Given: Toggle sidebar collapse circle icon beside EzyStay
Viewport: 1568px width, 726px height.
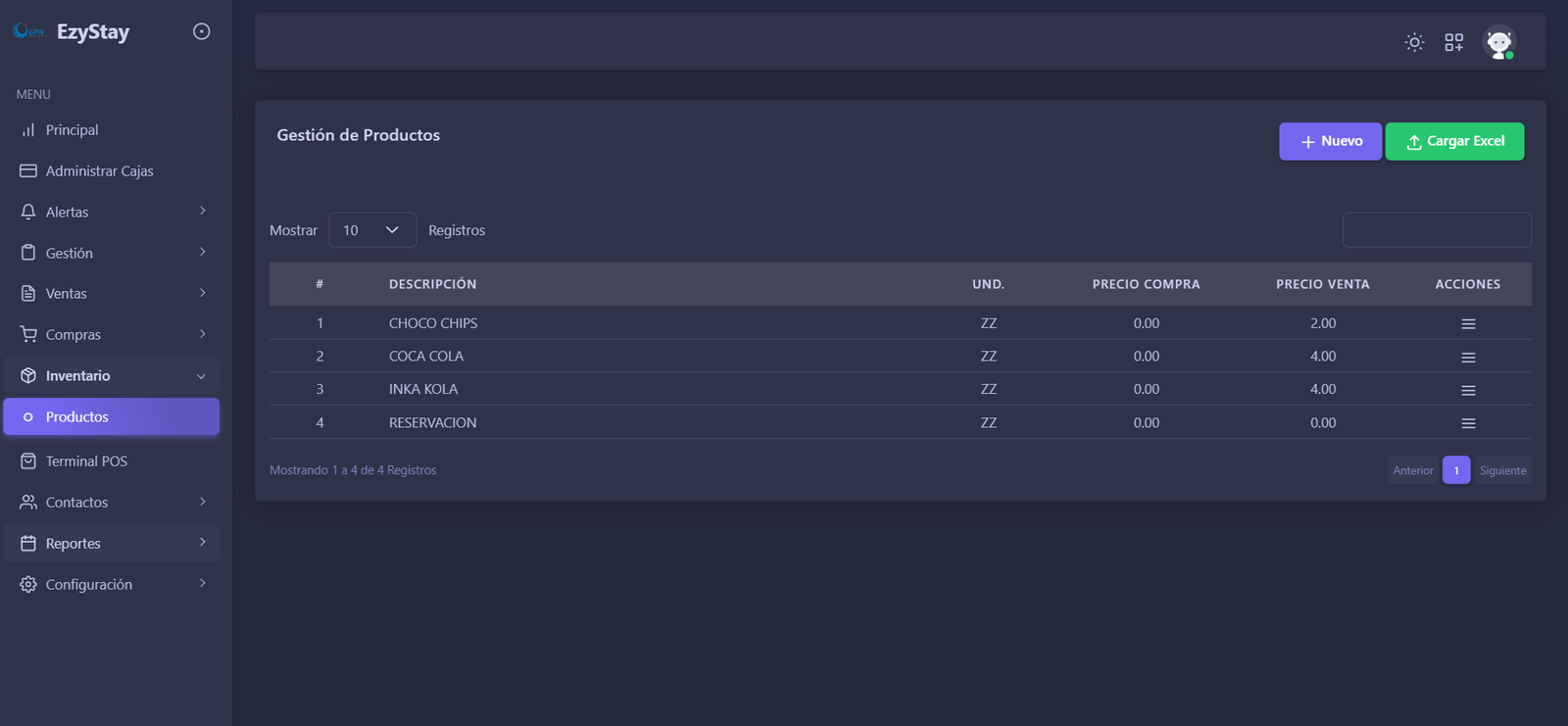Looking at the screenshot, I should (x=202, y=31).
